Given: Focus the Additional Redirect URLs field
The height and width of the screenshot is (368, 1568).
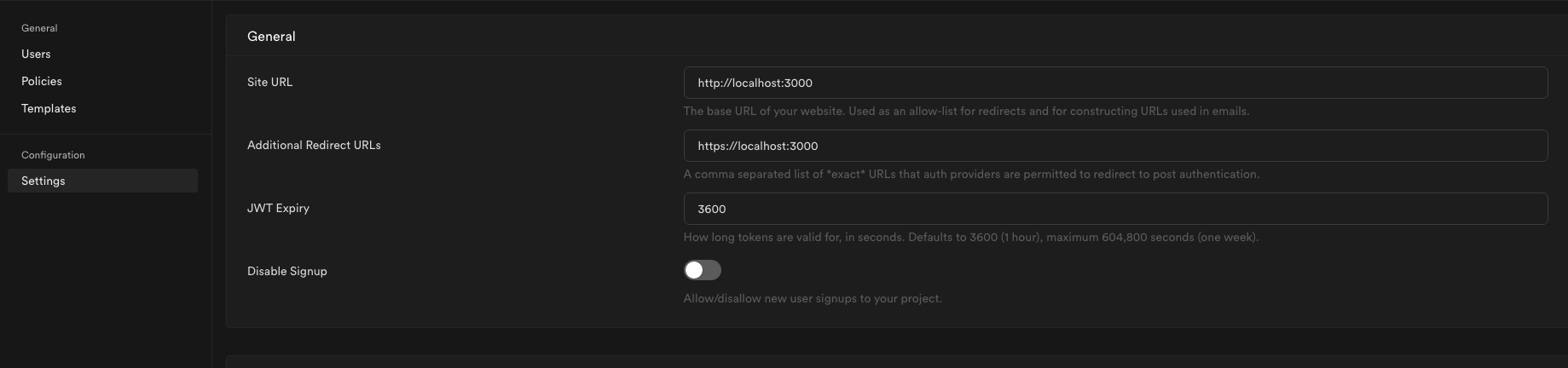Looking at the screenshot, I should point(1115,146).
